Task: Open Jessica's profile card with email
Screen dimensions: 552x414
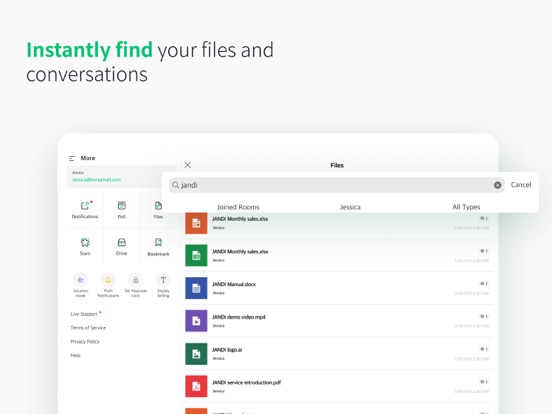Action: pyautogui.click(x=122, y=176)
